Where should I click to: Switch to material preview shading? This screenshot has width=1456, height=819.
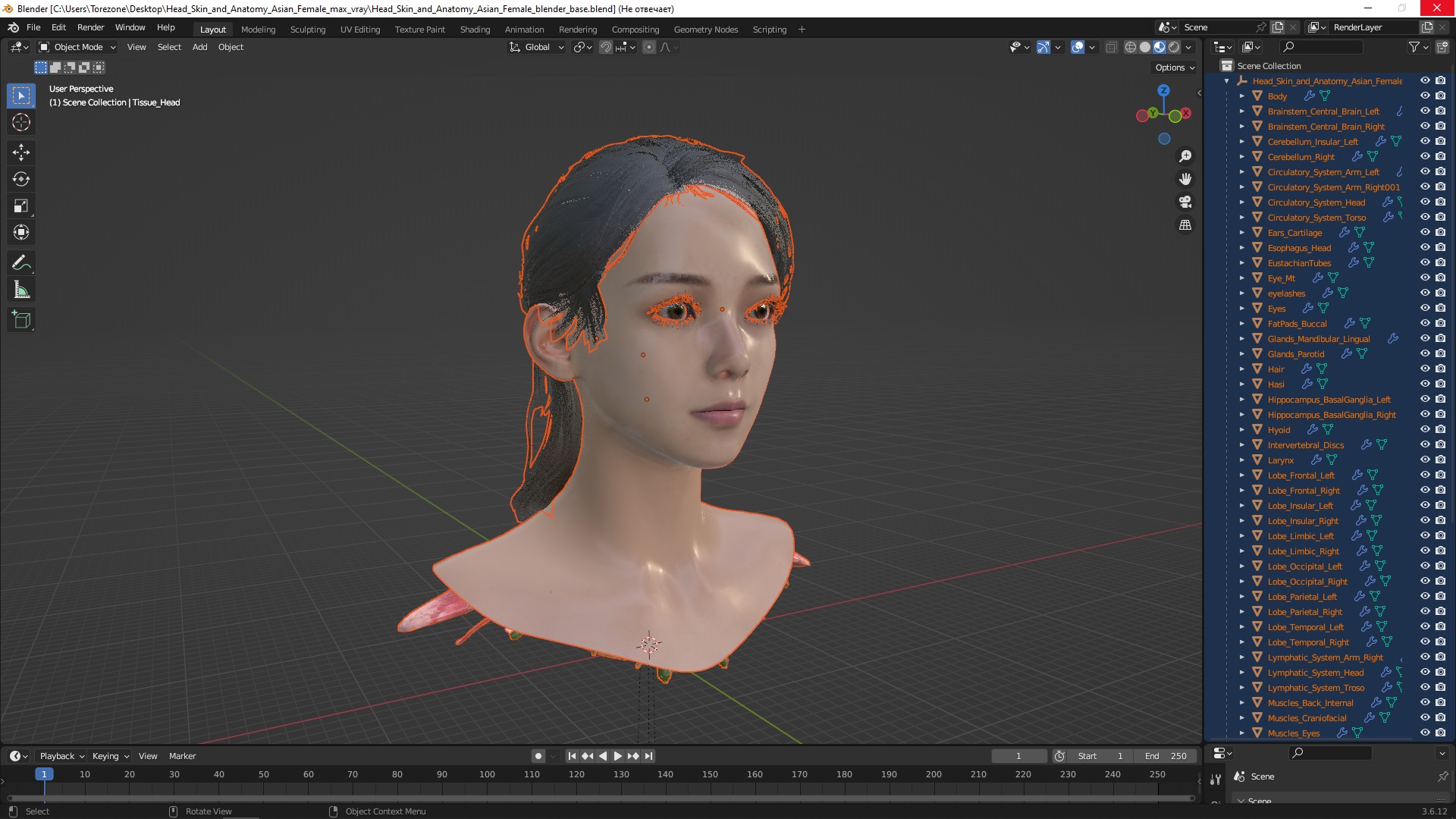[1159, 47]
